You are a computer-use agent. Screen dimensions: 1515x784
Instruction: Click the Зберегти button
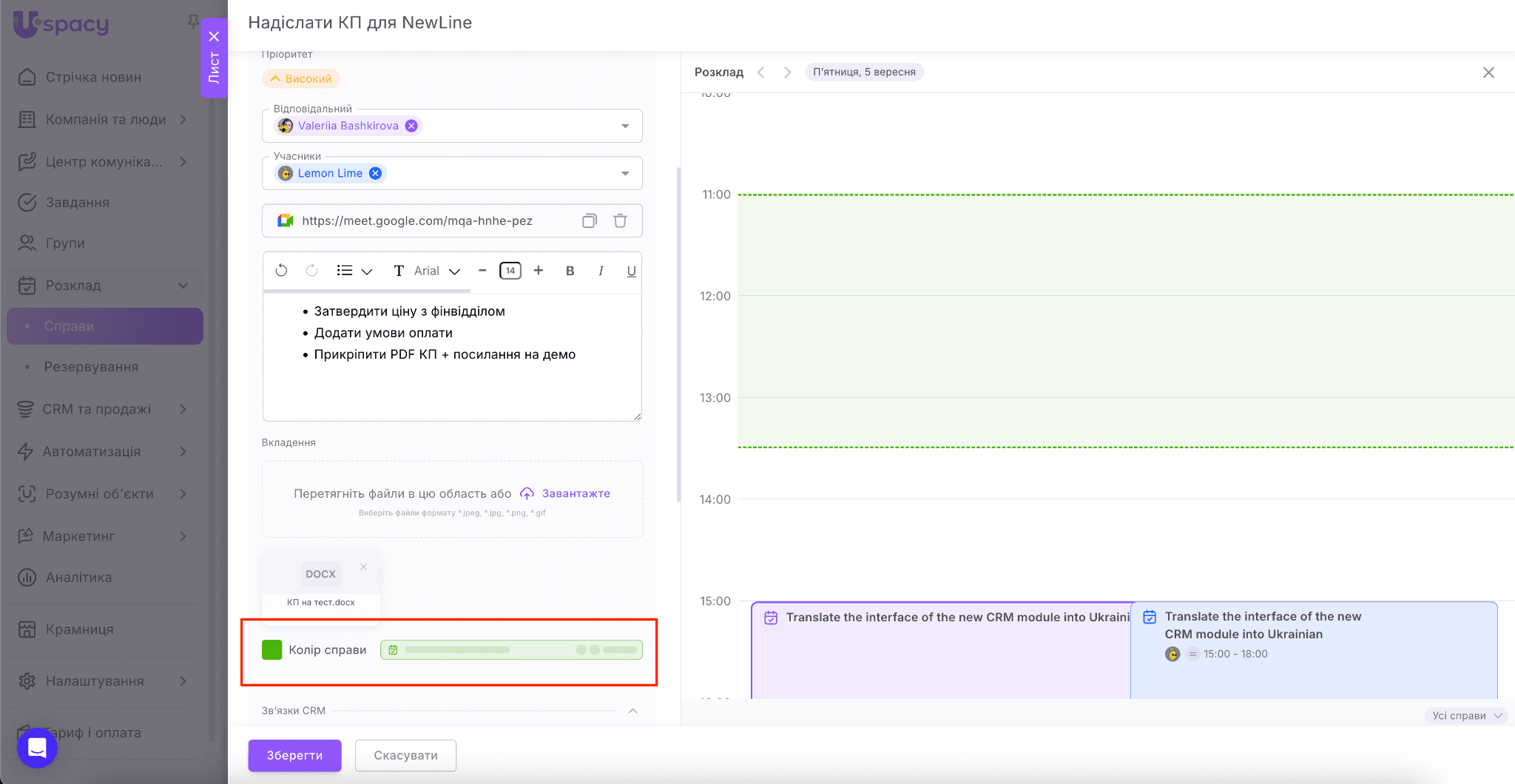coord(294,755)
